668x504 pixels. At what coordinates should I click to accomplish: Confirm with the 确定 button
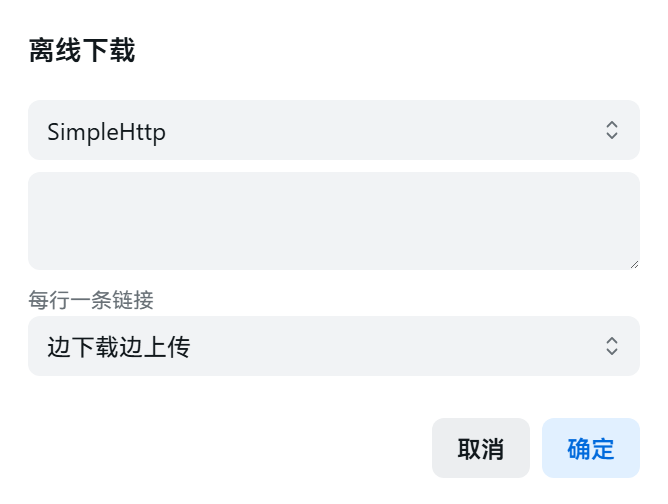590,448
